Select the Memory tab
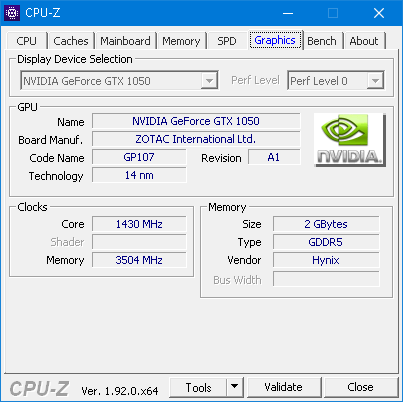Viewport: 403px width, 402px height. 181,41
